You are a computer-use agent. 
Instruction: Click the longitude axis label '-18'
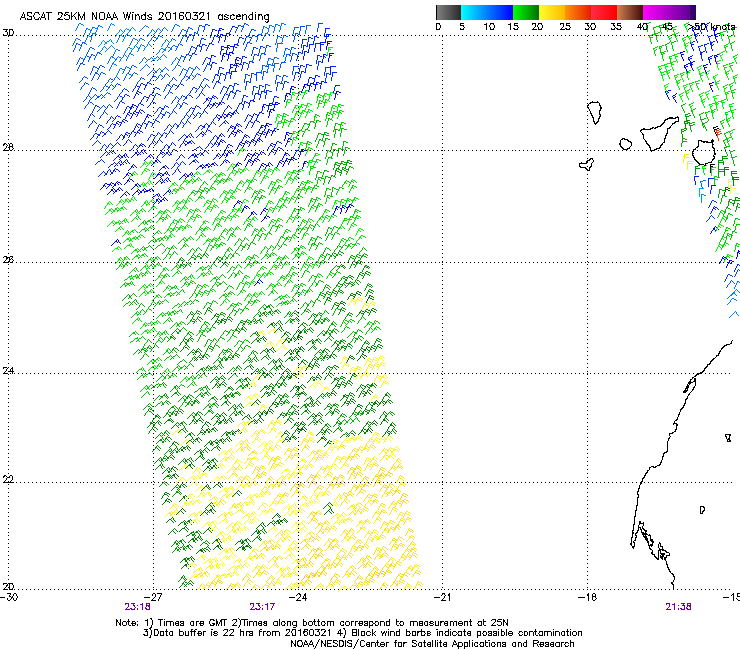point(587,597)
